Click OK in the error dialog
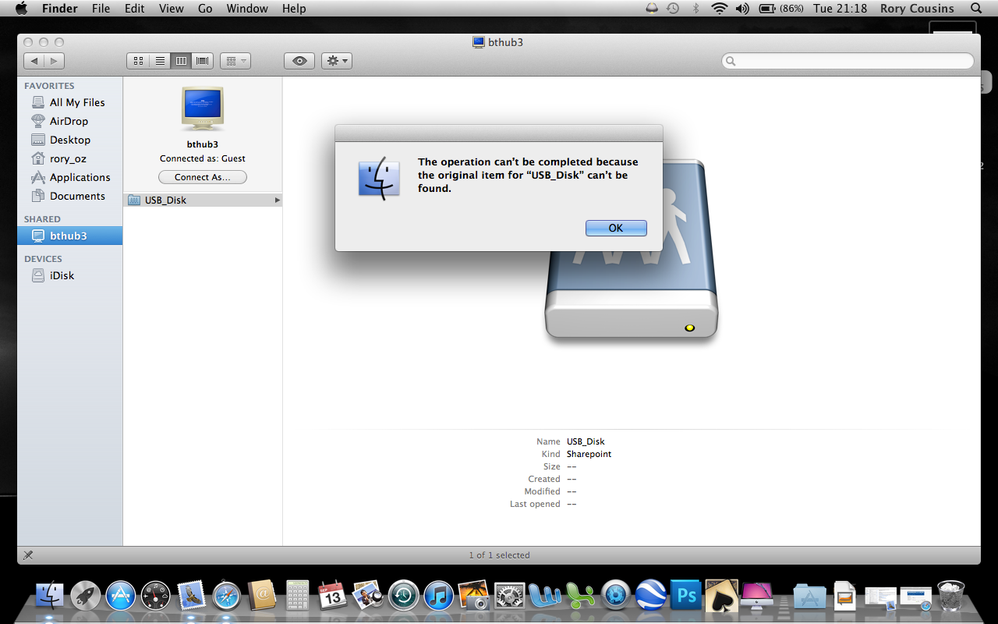 pyautogui.click(x=615, y=228)
